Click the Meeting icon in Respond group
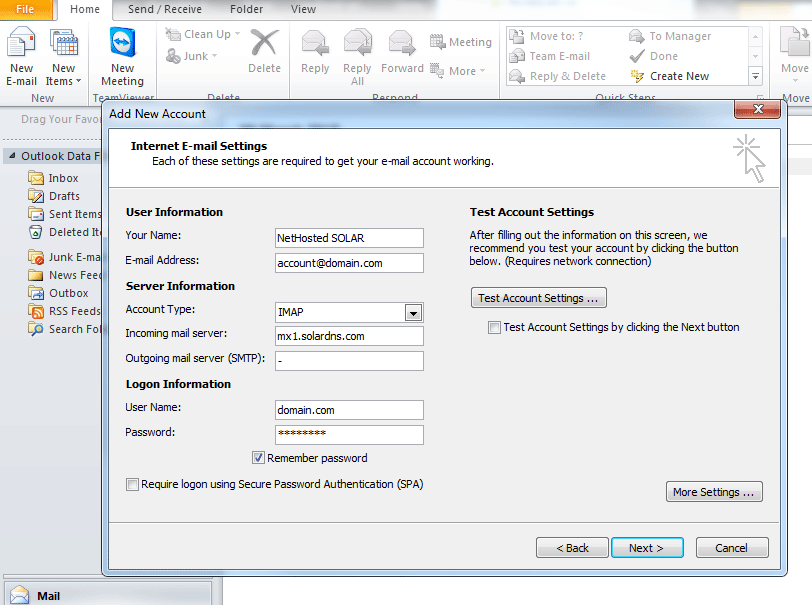The image size is (812, 605). pos(437,41)
